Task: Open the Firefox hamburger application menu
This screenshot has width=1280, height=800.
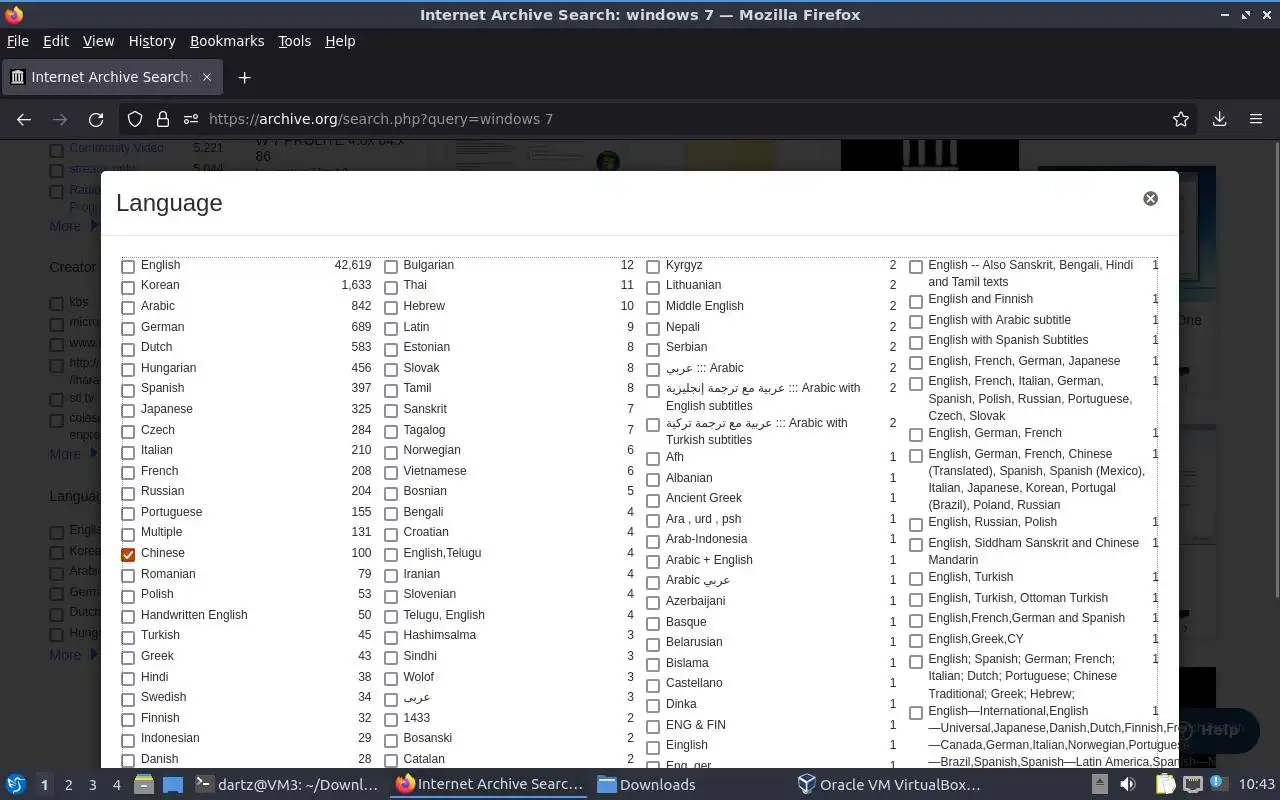Action: (1256, 119)
